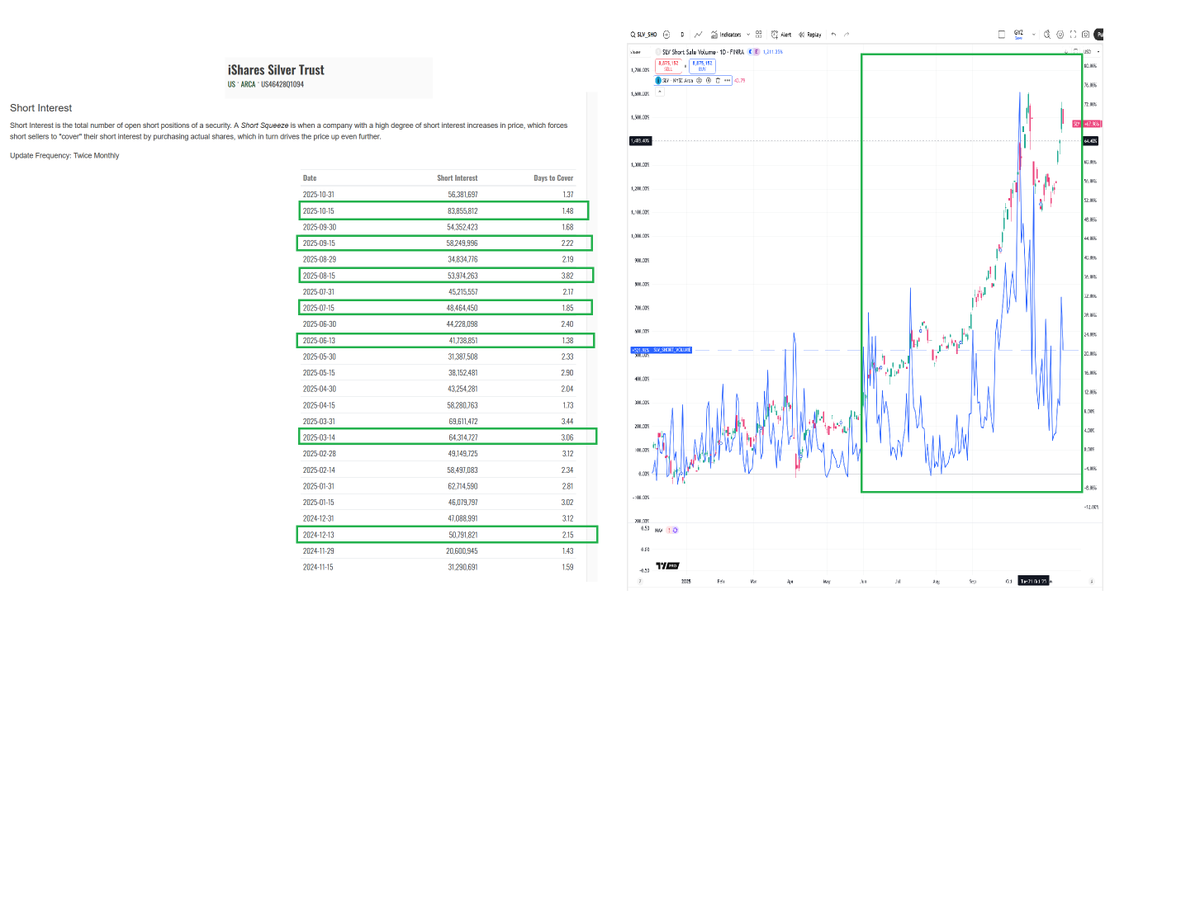This screenshot has width=1200, height=921.
Task: Click the Feb label on time axis
Action: pyautogui.click(x=721, y=581)
